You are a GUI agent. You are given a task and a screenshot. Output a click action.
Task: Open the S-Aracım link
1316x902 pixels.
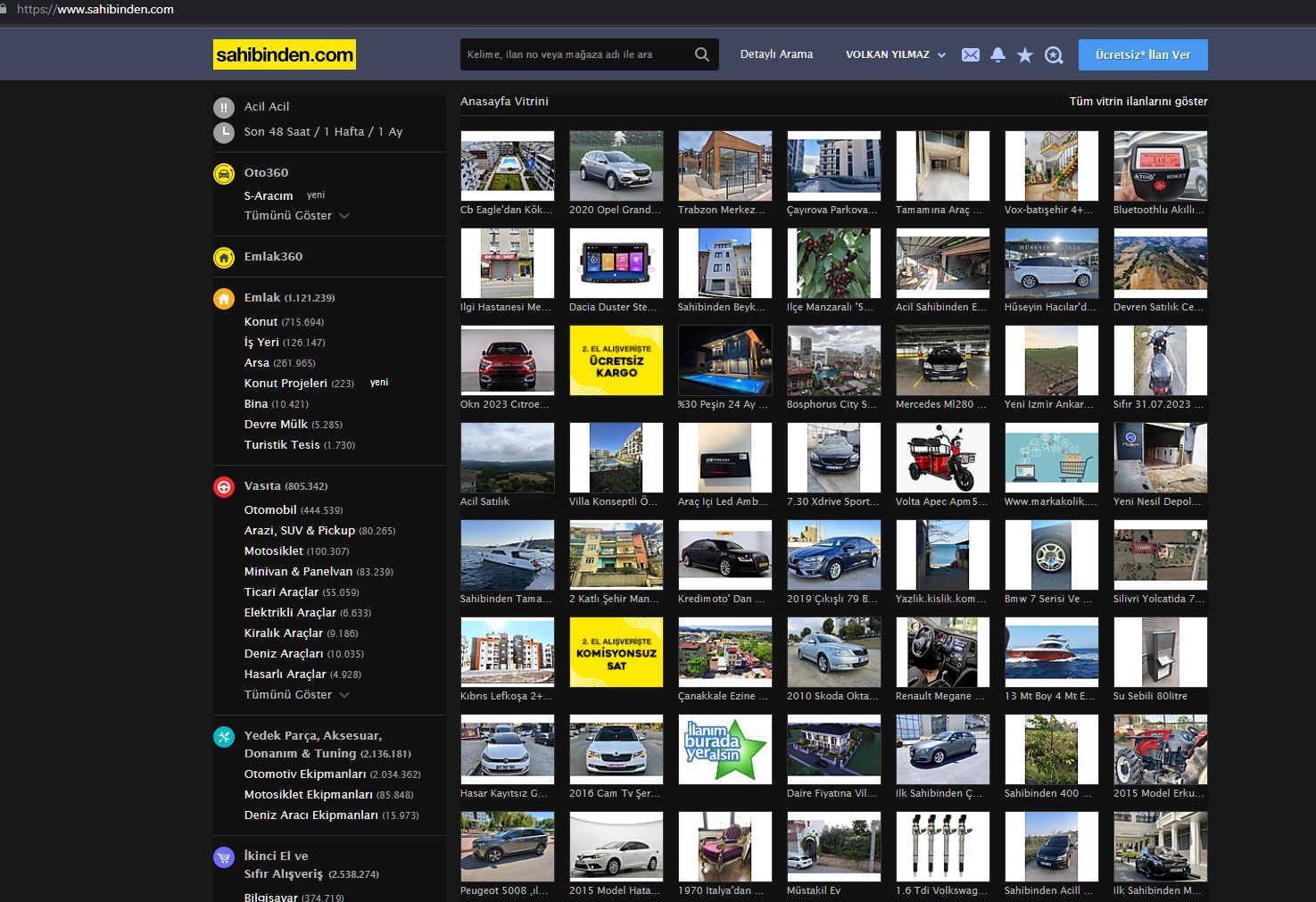click(x=269, y=195)
